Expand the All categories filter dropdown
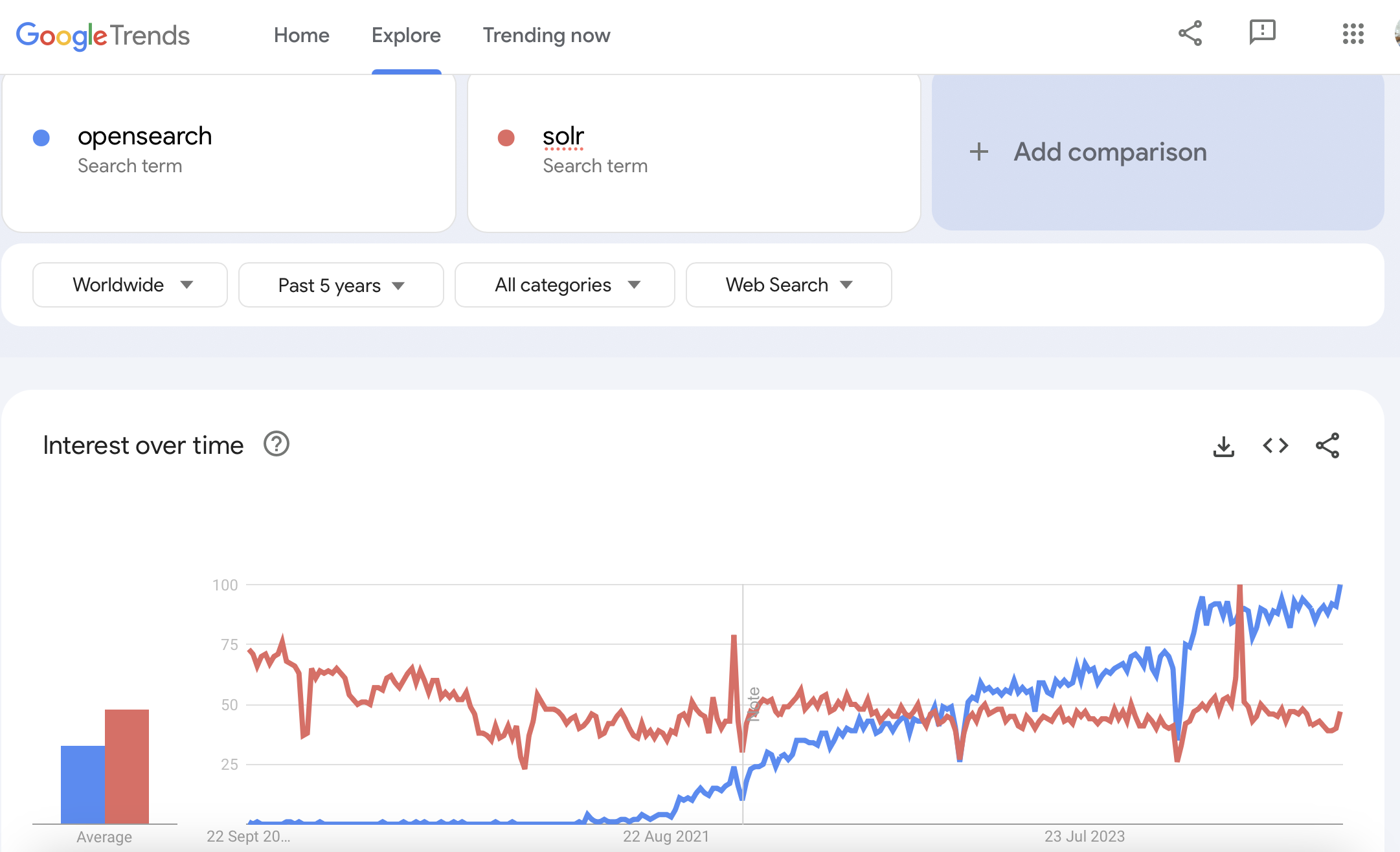 pyautogui.click(x=564, y=285)
